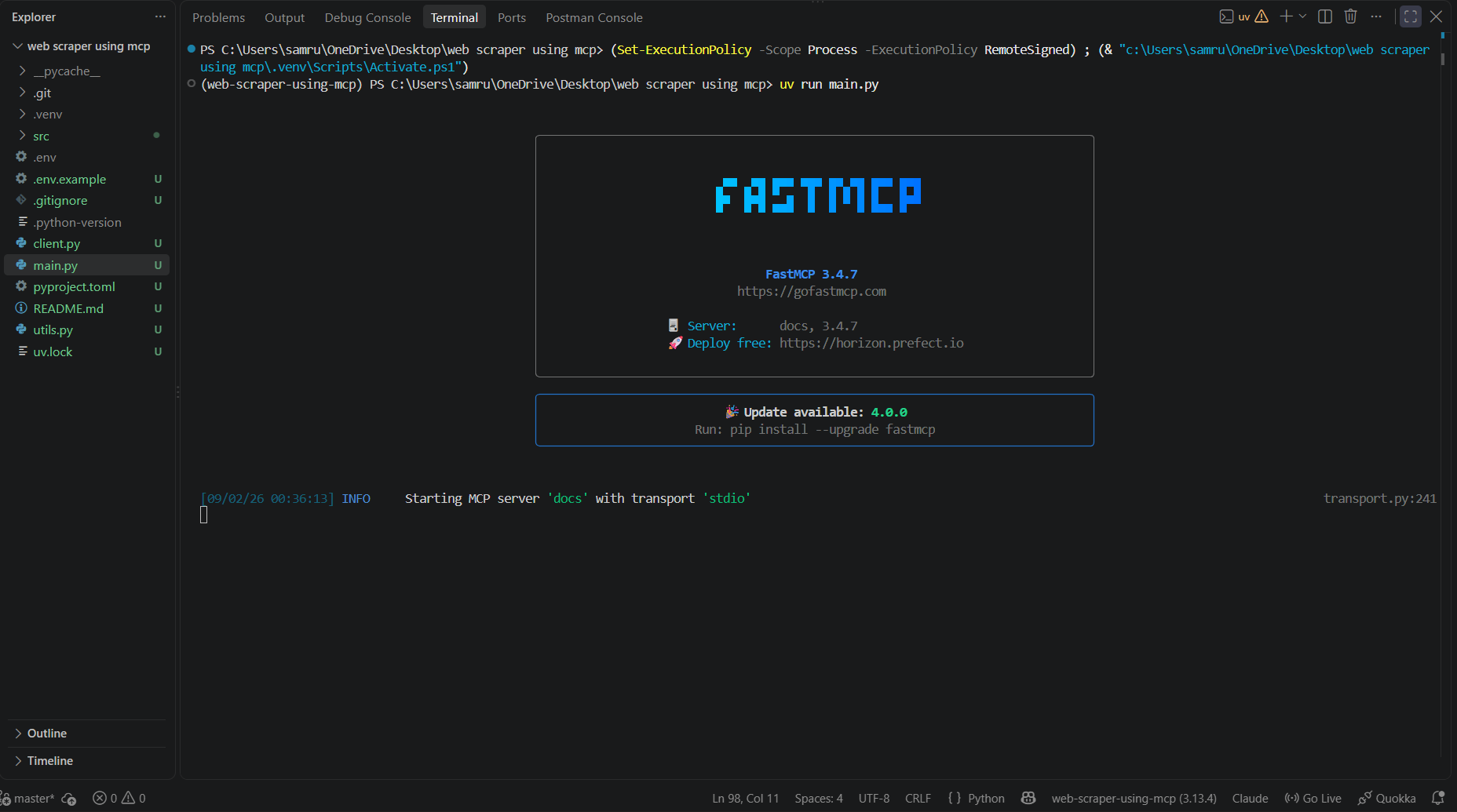Click 'FastMCP 3.4.7' version text
Screen dimensions: 1457x812
[x=811, y=275]
